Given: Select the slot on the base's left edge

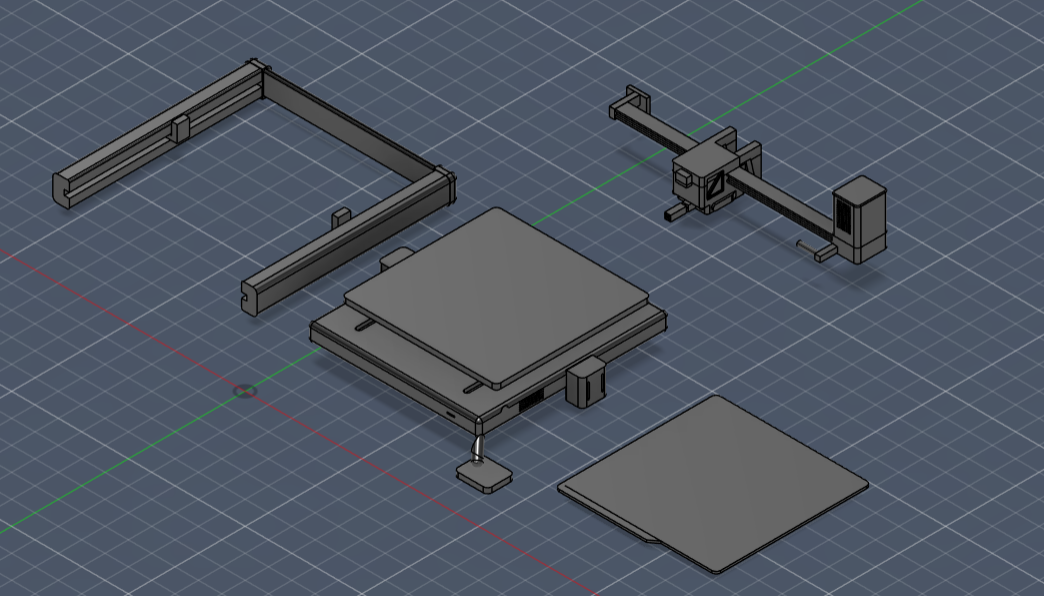Looking at the screenshot, I should click(365, 325).
